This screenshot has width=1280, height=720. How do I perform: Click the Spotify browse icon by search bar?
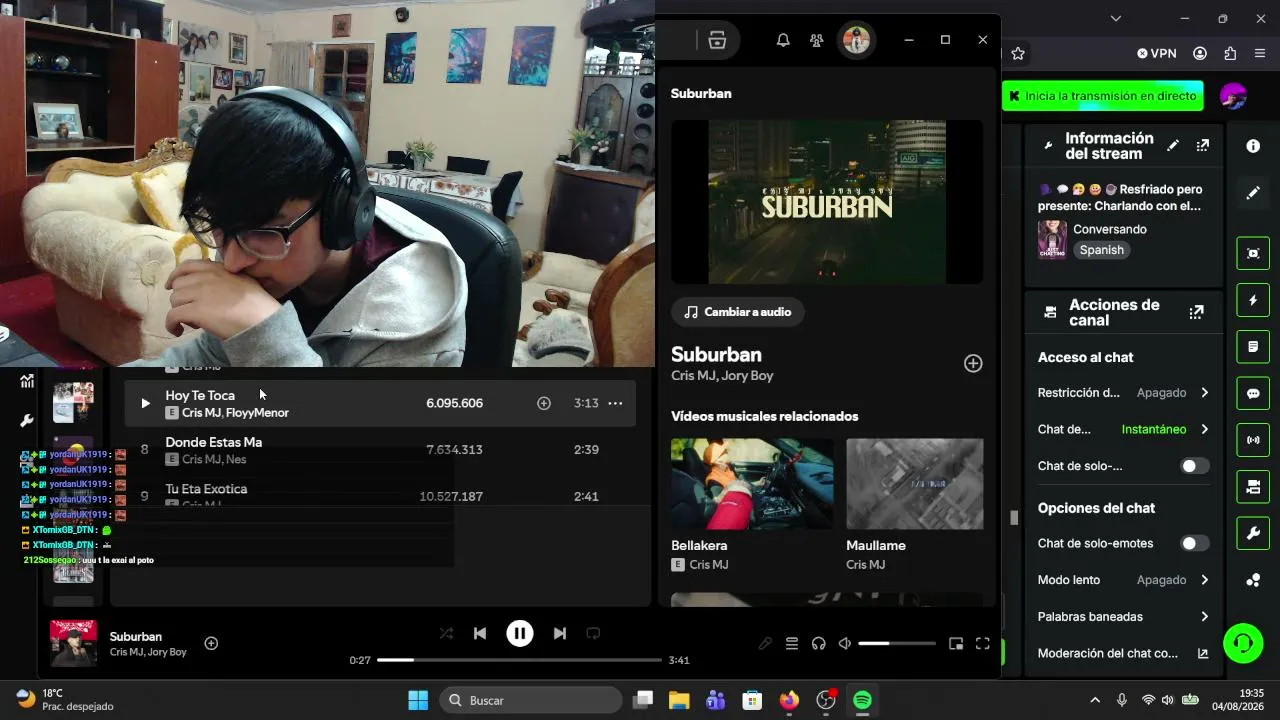(717, 40)
